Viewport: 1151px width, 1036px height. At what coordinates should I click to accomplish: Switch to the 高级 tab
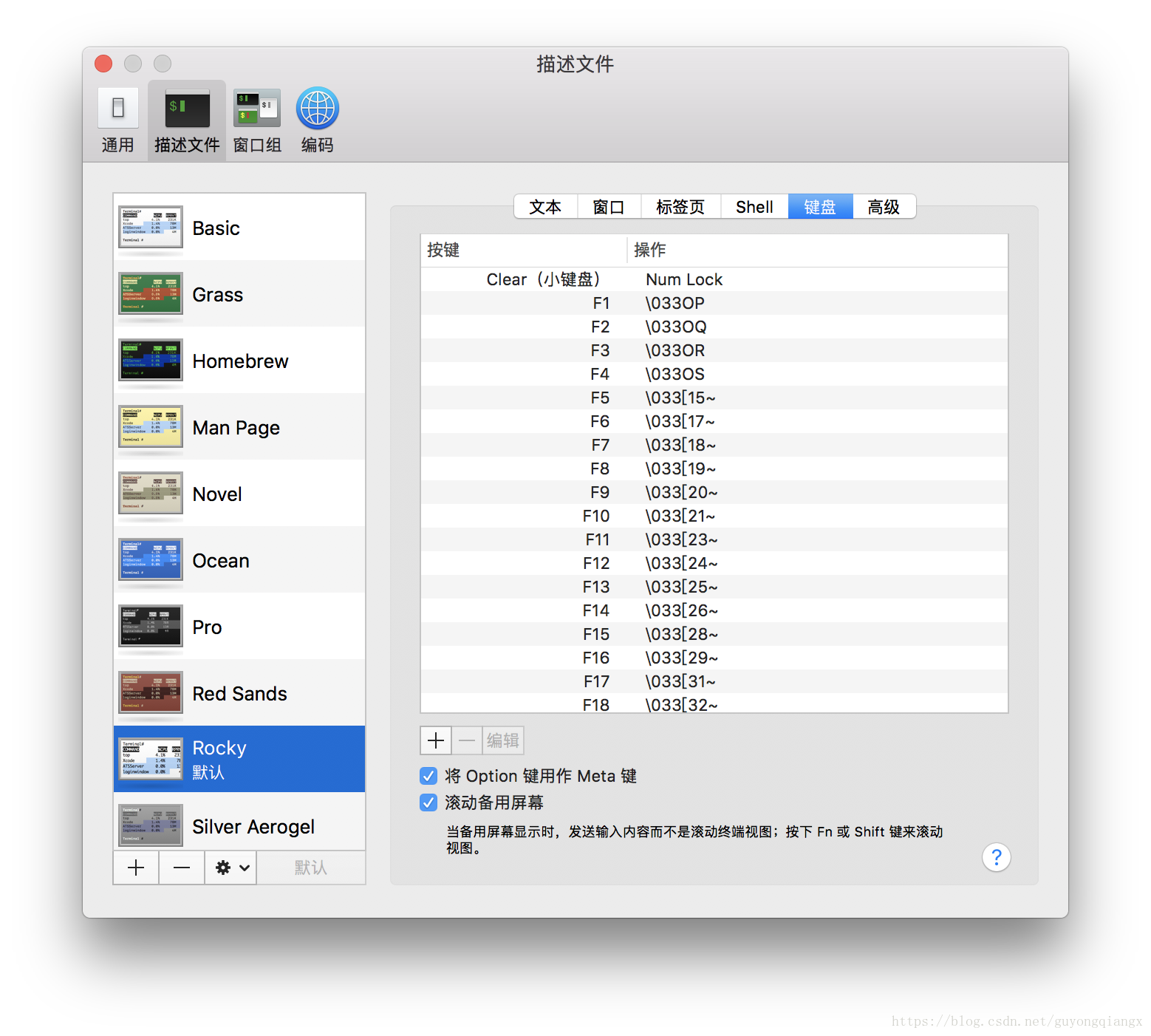[x=884, y=207]
